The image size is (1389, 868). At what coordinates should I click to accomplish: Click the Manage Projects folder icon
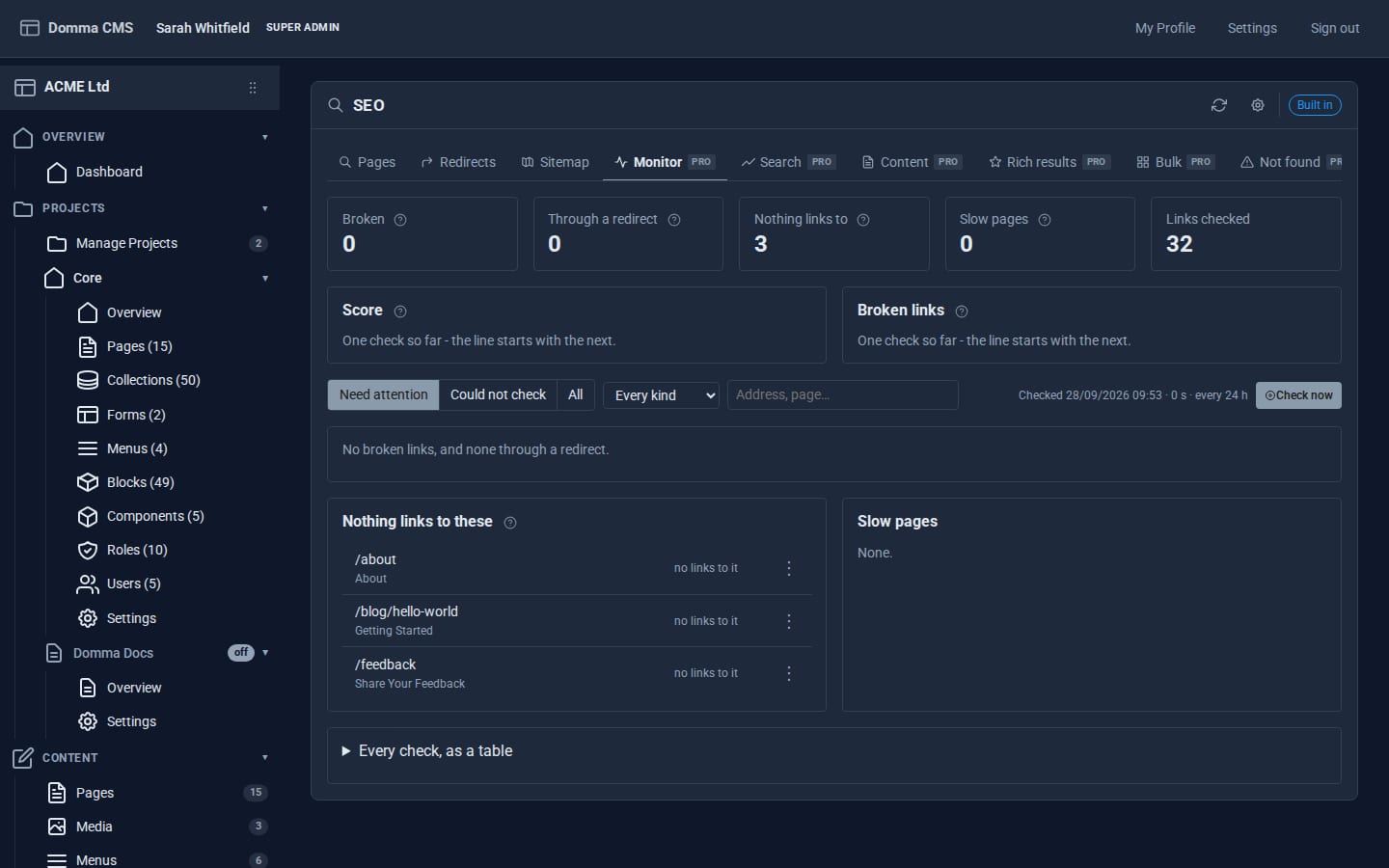57,243
